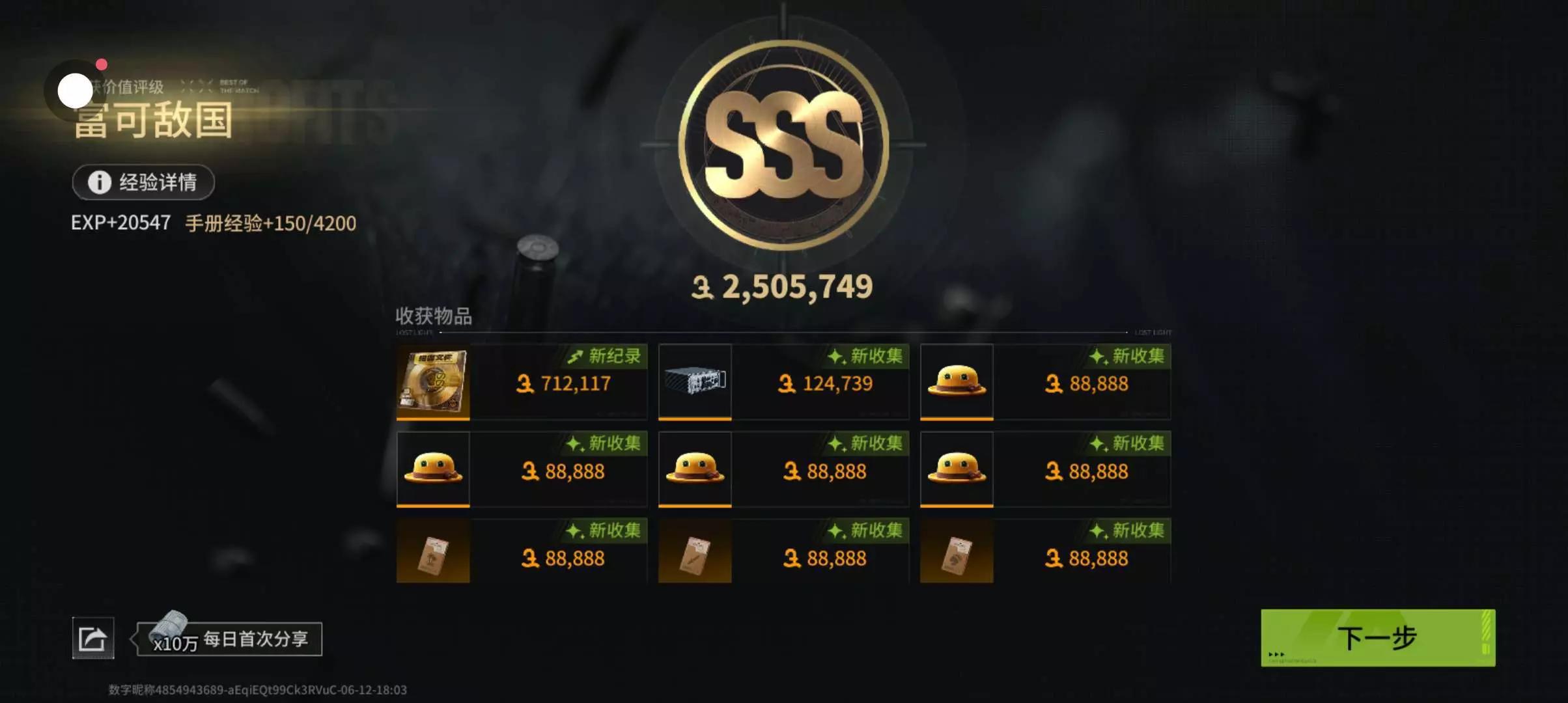Image resolution: width=1568 pixels, height=703 pixels.
Task: Tap the yellow hat icon in top row
Action: (957, 382)
